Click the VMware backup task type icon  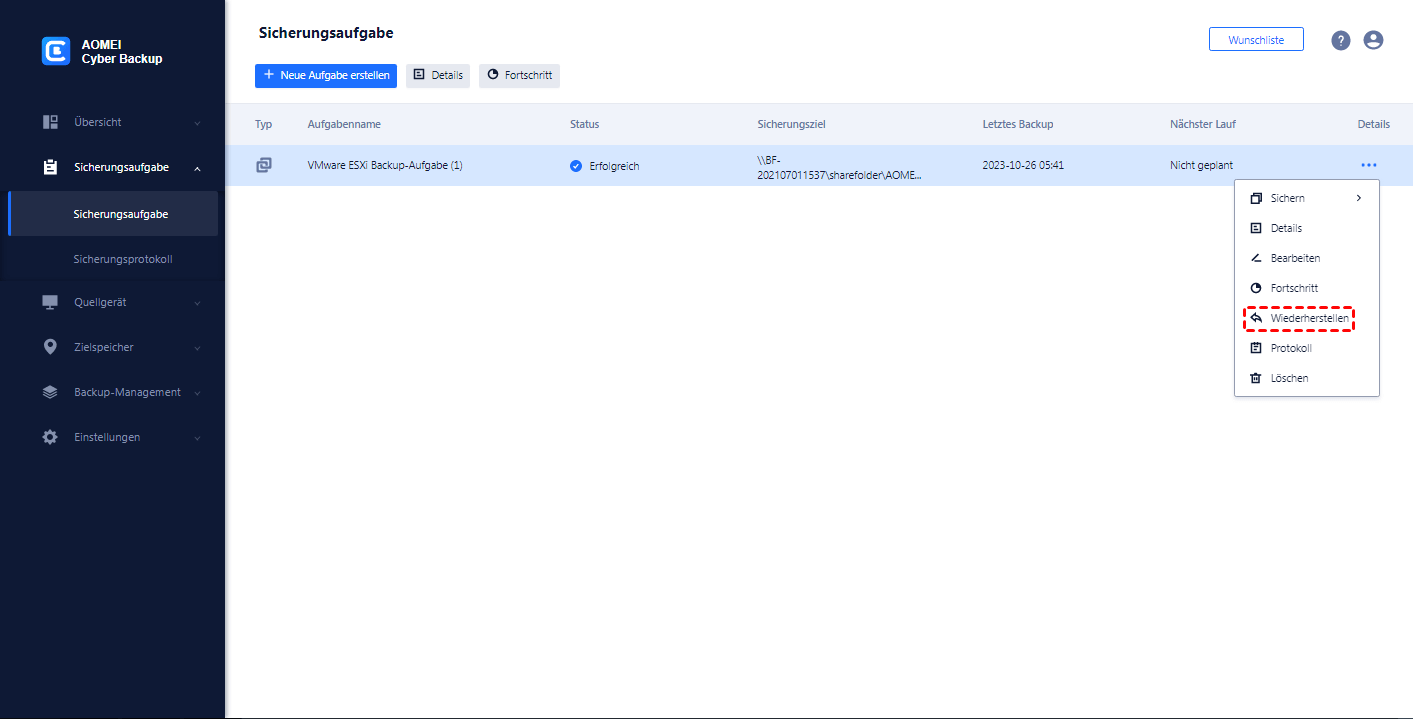click(264, 165)
